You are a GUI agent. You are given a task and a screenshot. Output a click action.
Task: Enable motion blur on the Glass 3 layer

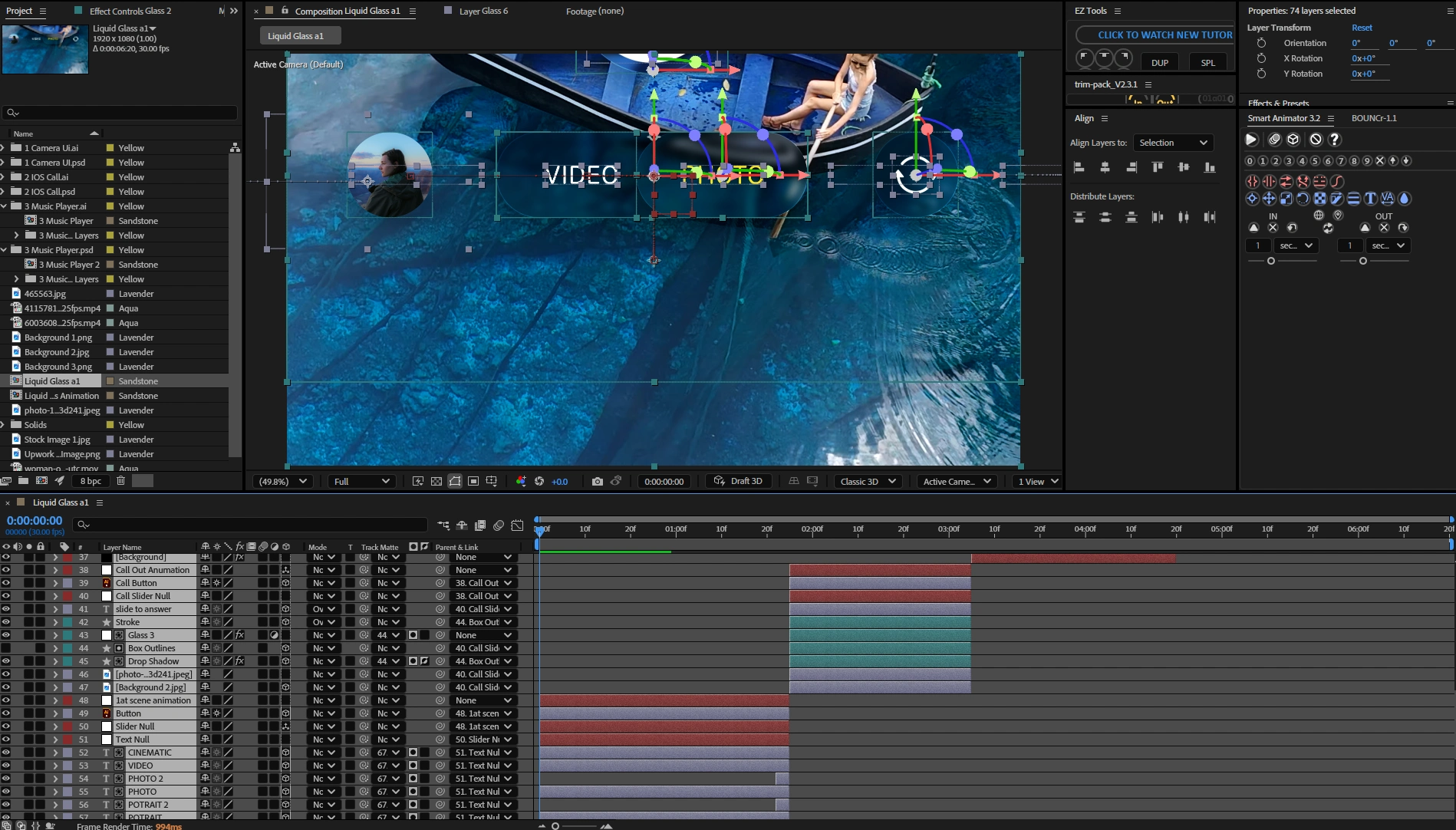[262, 634]
